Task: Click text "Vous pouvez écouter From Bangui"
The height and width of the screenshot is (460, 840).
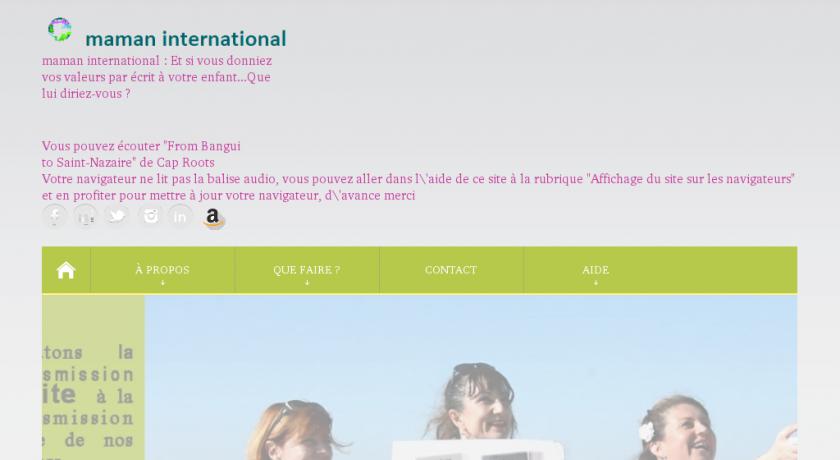Action: tap(141, 146)
